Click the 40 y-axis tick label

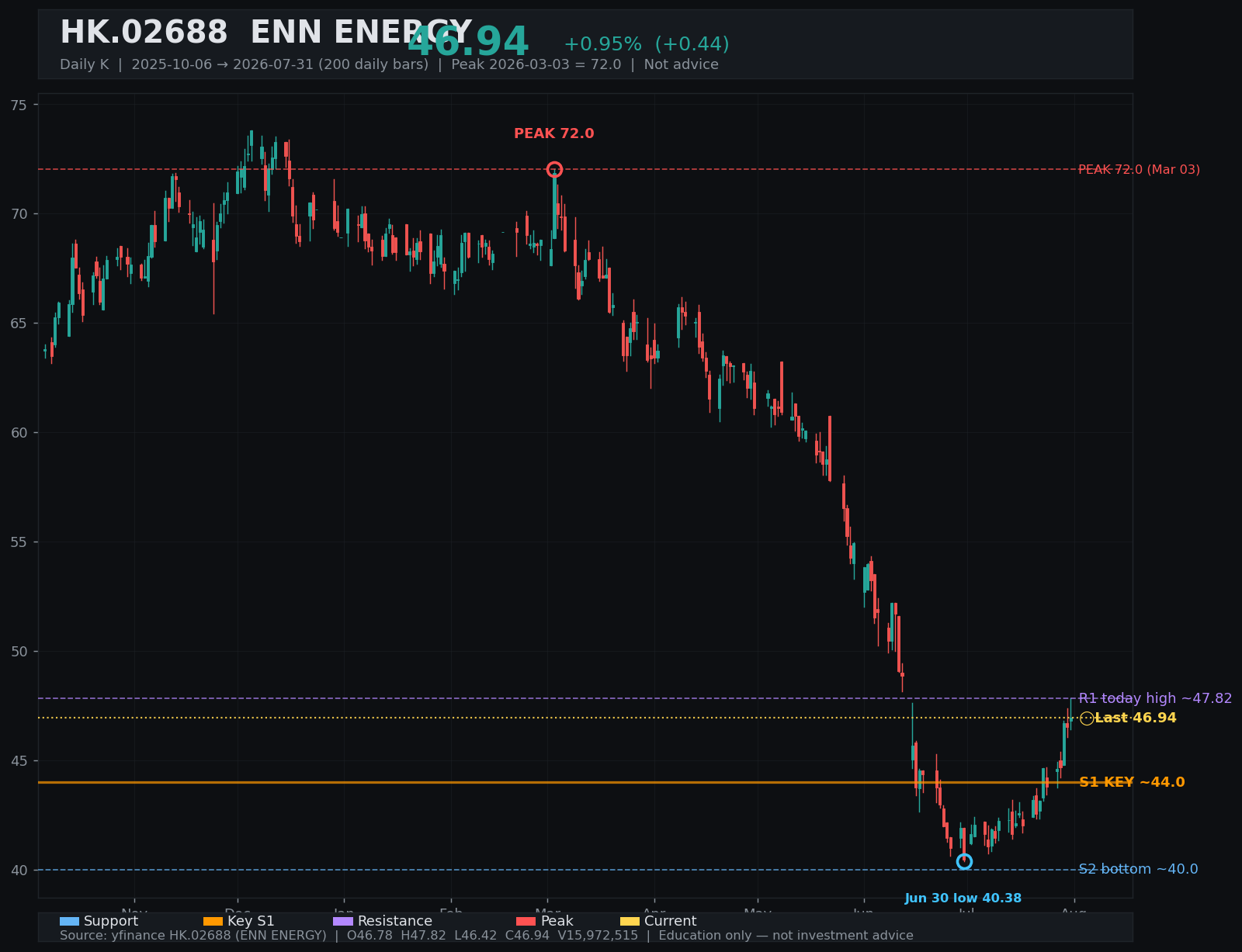point(19,871)
